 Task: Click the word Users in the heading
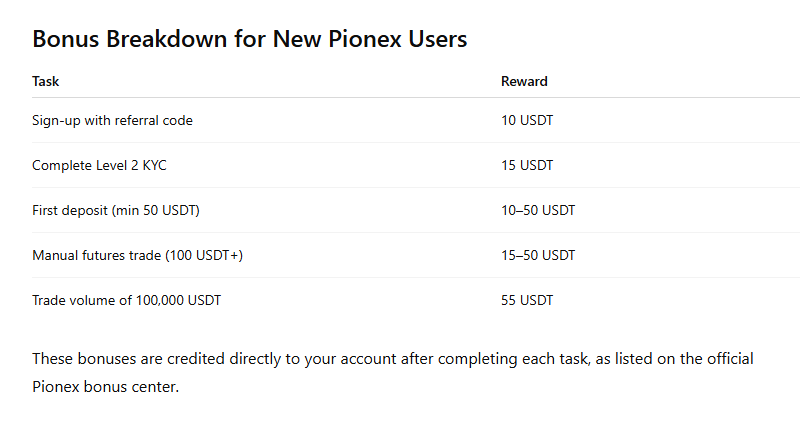438,39
